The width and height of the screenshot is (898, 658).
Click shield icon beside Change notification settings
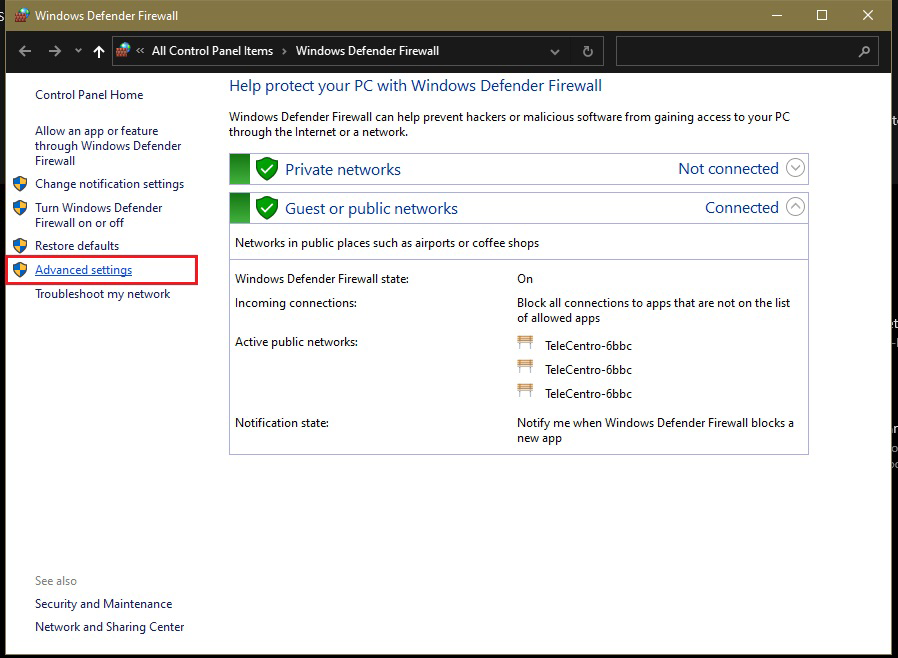click(x=20, y=183)
